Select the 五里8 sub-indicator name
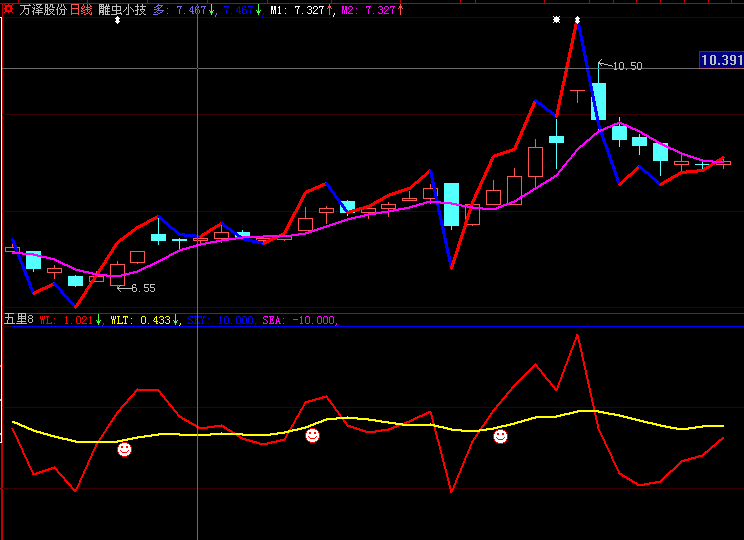Screen dimensions: 744x540 [x=18, y=320]
